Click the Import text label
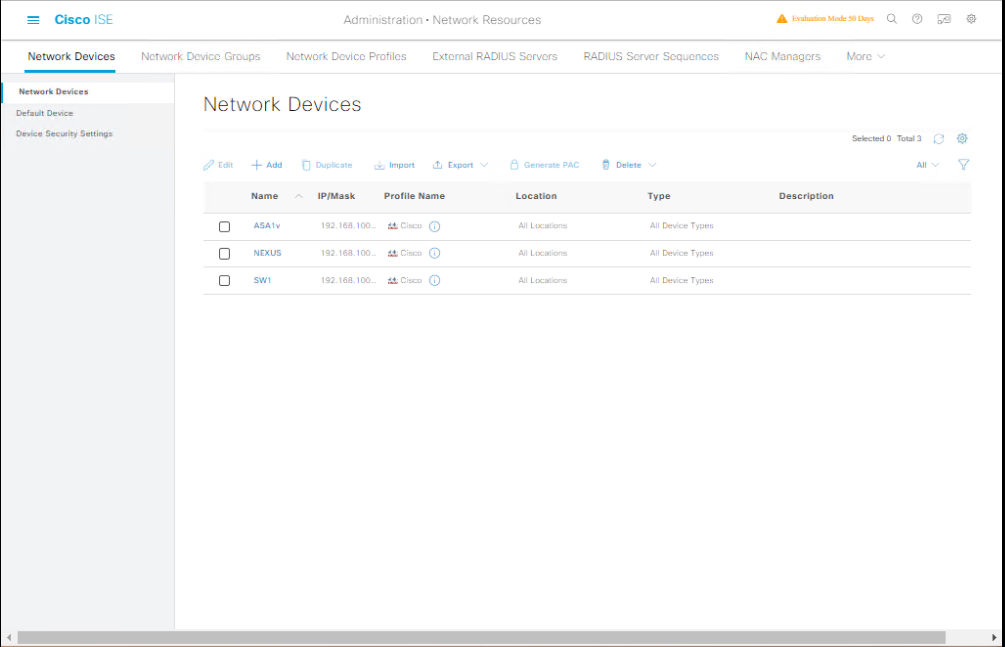This screenshot has width=1005, height=647. click(x=402, y=165)
